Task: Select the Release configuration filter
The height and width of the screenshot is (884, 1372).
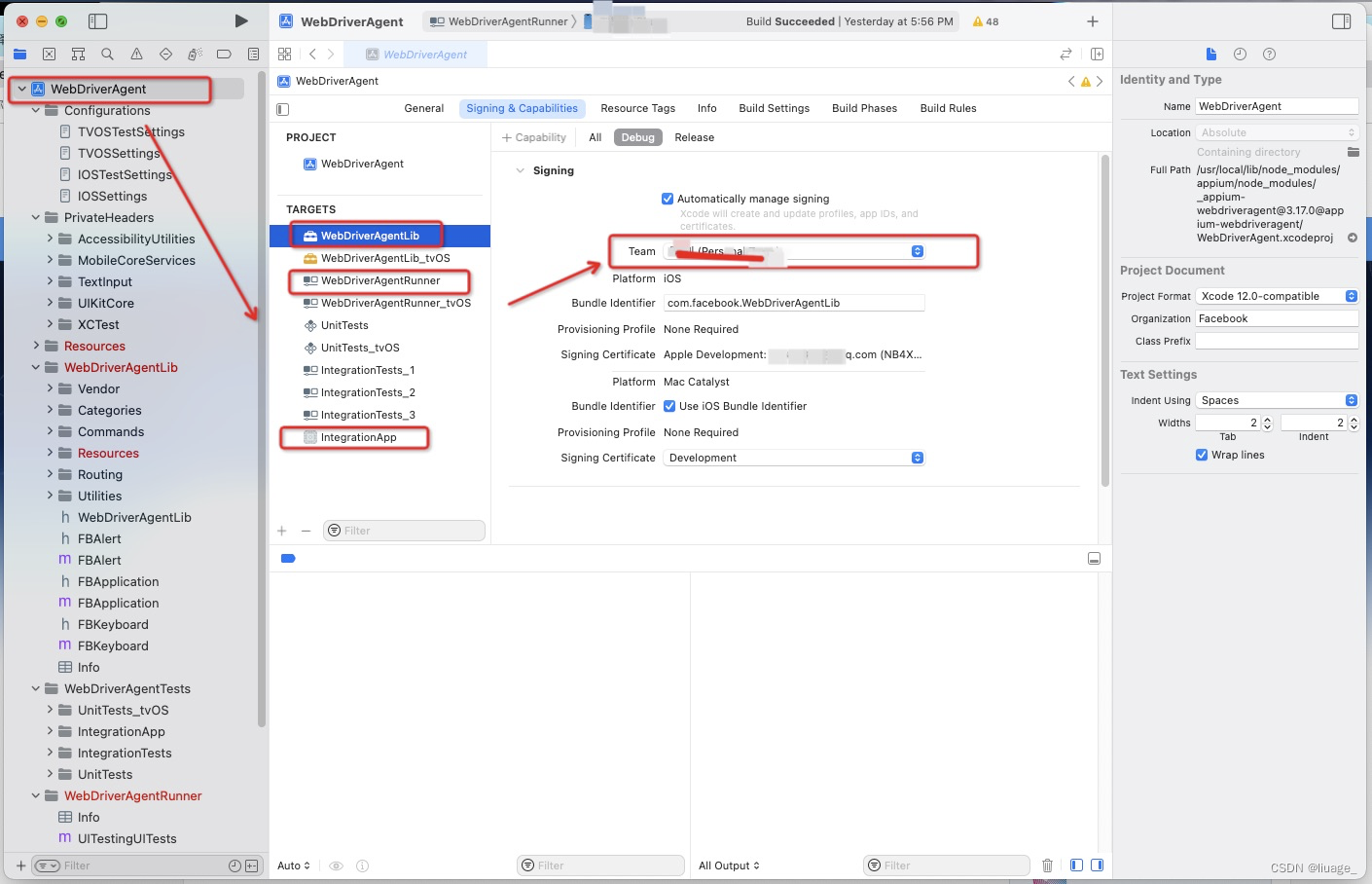Action: (695, 137)
